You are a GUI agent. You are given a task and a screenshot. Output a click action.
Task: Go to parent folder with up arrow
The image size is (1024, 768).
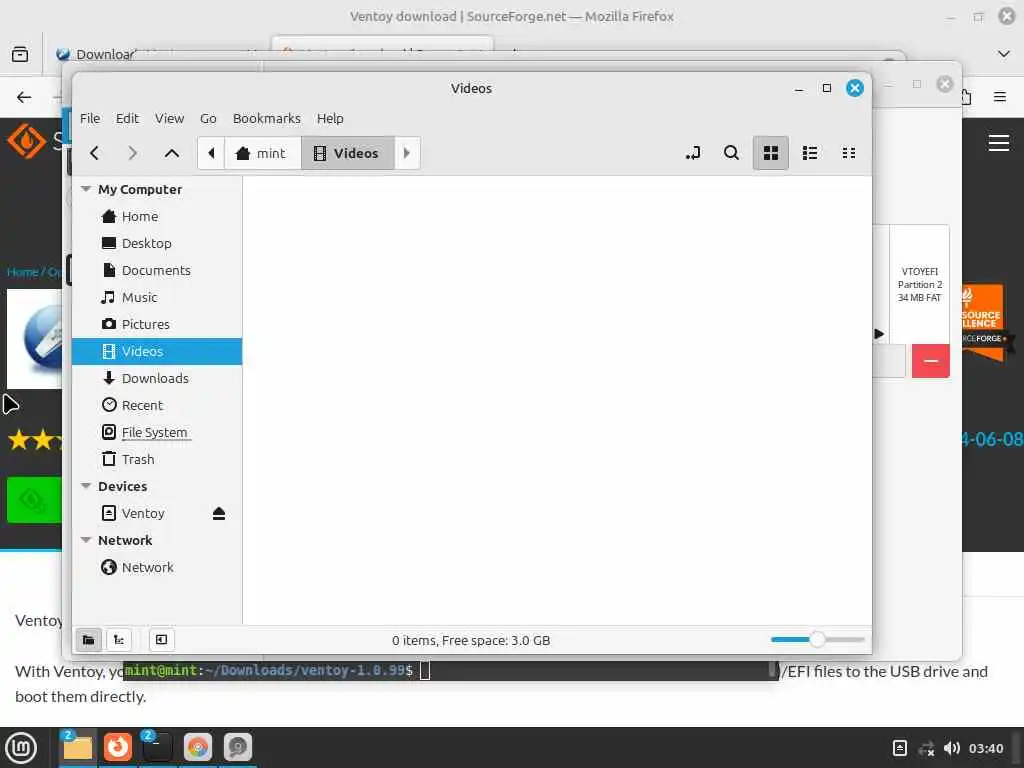[172, 153]
